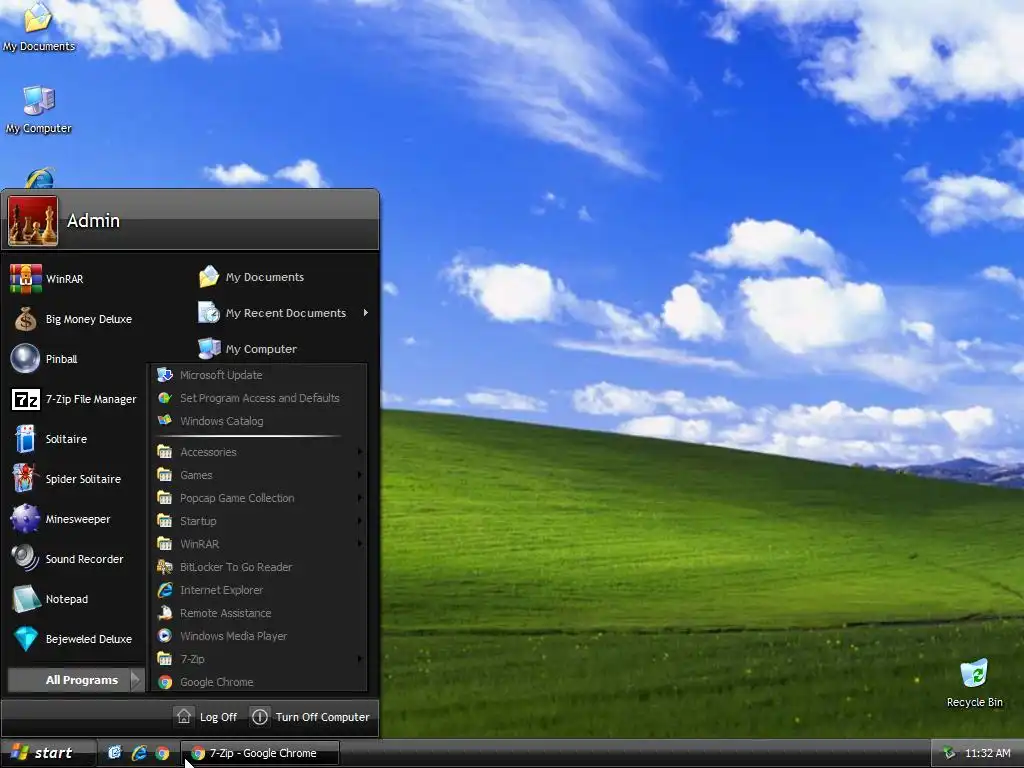The height and width of the screenshot is (768, 1024).
Task: Launch Internet Explorer from All Programs
Action: coord(259,590)
